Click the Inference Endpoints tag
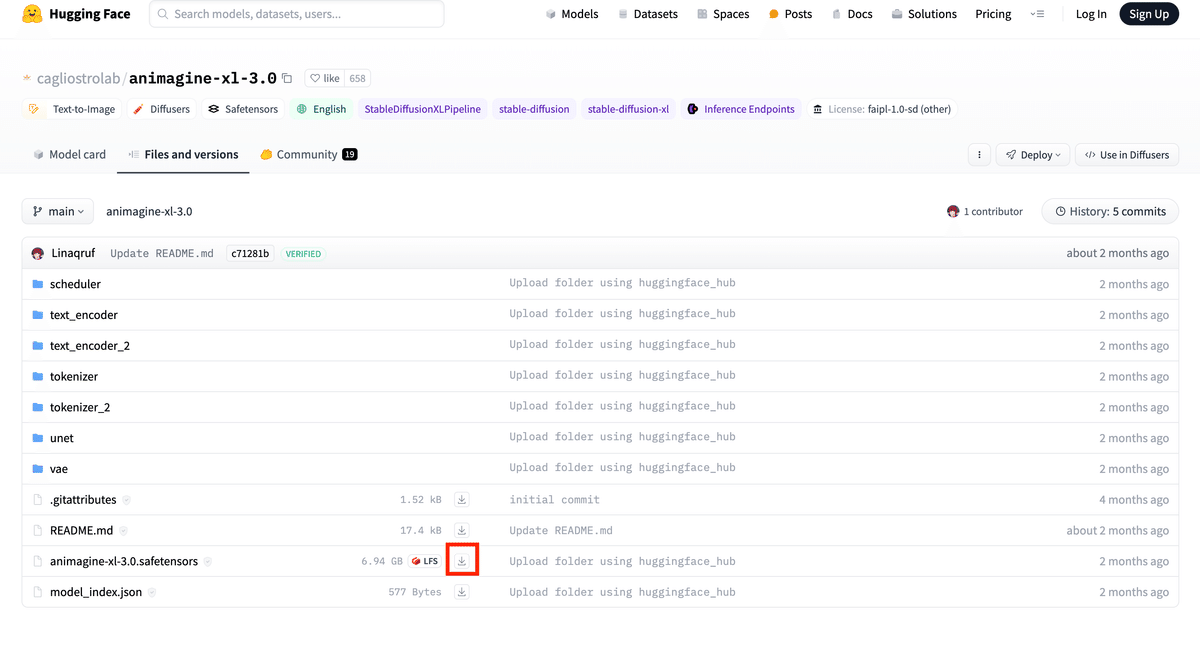 pos(741,109)
